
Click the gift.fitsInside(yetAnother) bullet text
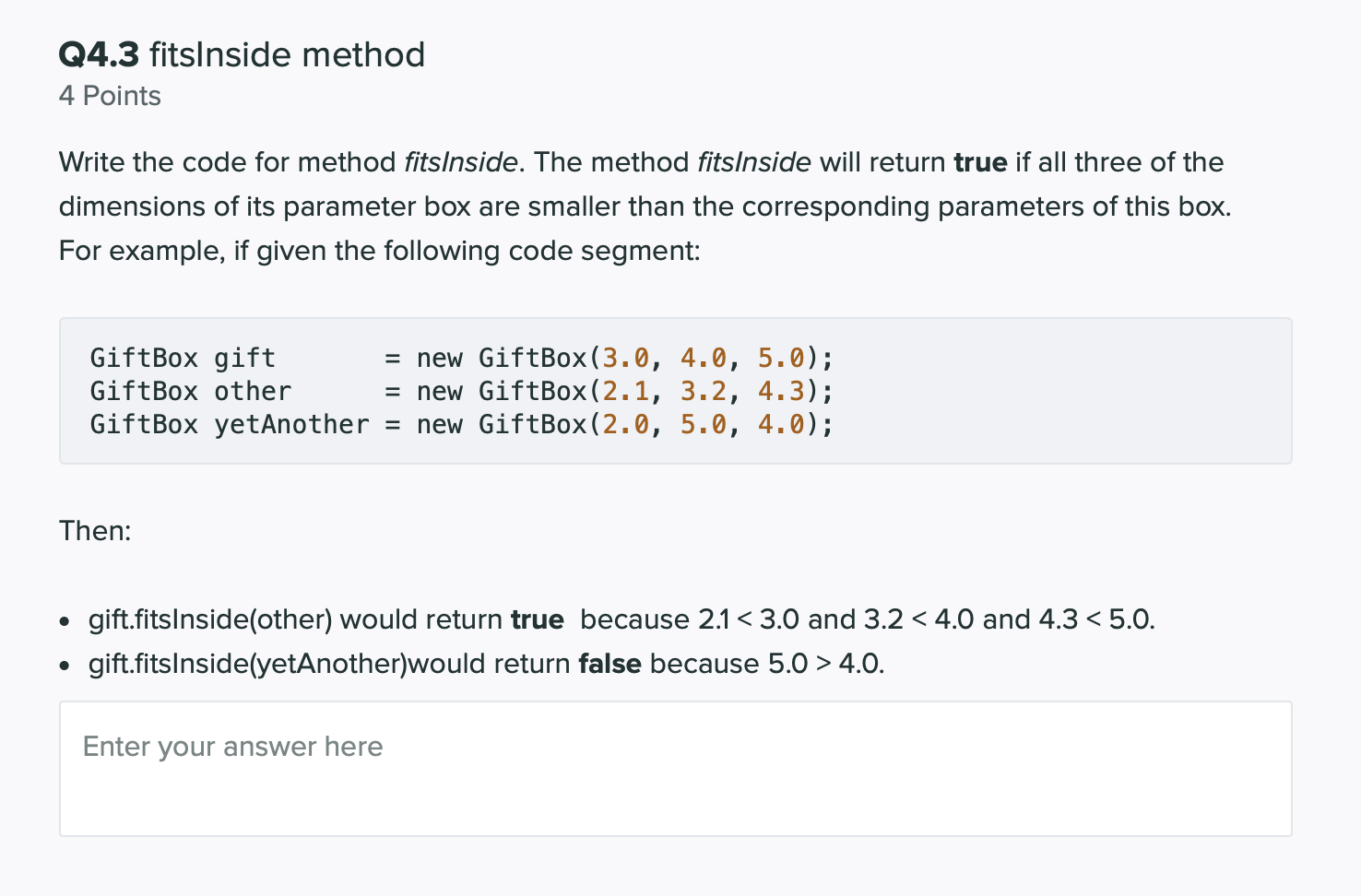[x=486, y=664]
